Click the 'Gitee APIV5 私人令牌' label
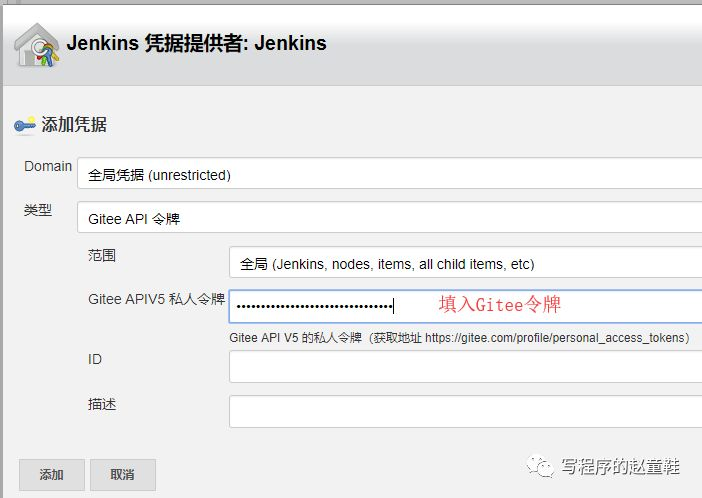 pyautogui.click(x=157, y=299)
